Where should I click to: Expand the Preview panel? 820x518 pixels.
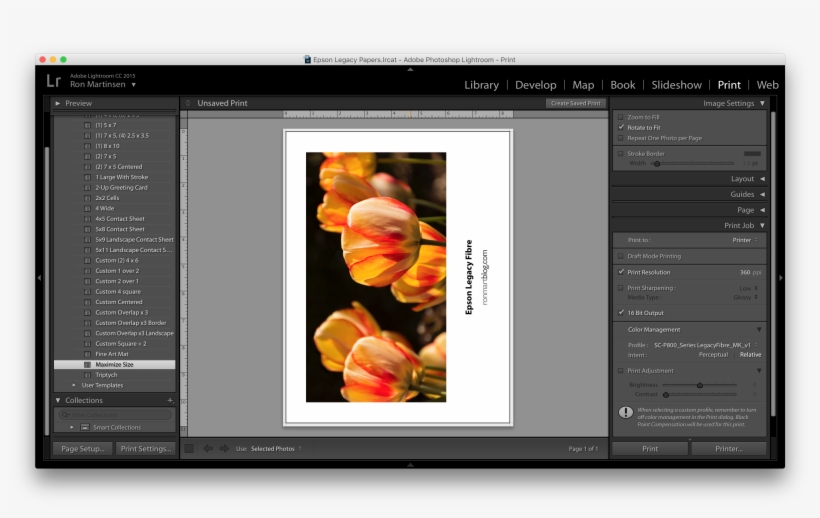(x=58, y=103)
